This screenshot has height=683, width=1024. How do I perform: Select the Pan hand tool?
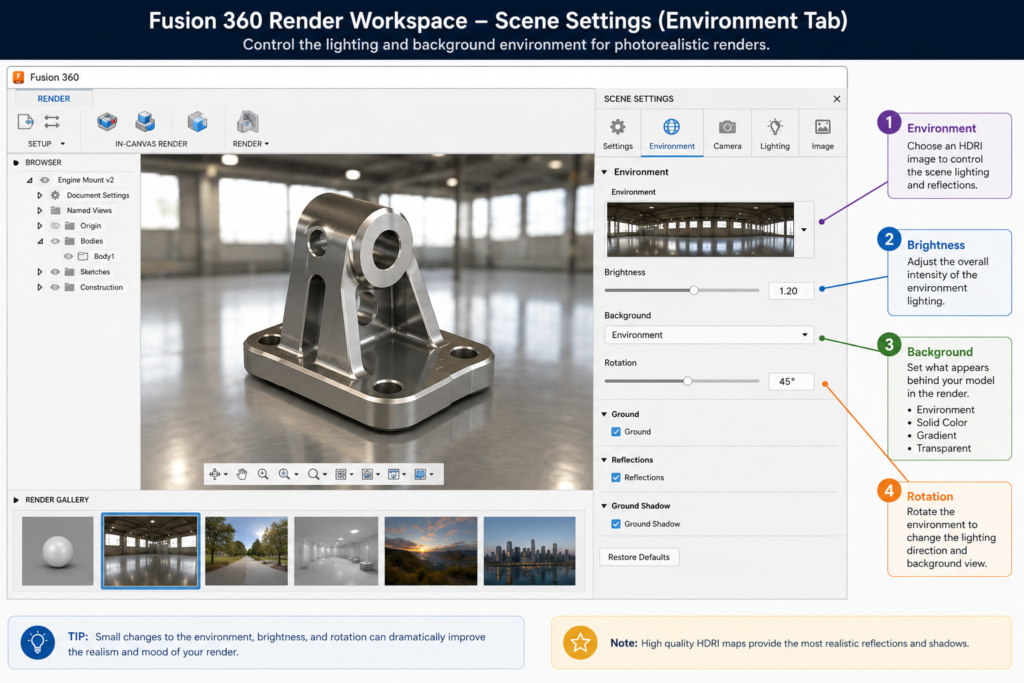tap(242, 474)
